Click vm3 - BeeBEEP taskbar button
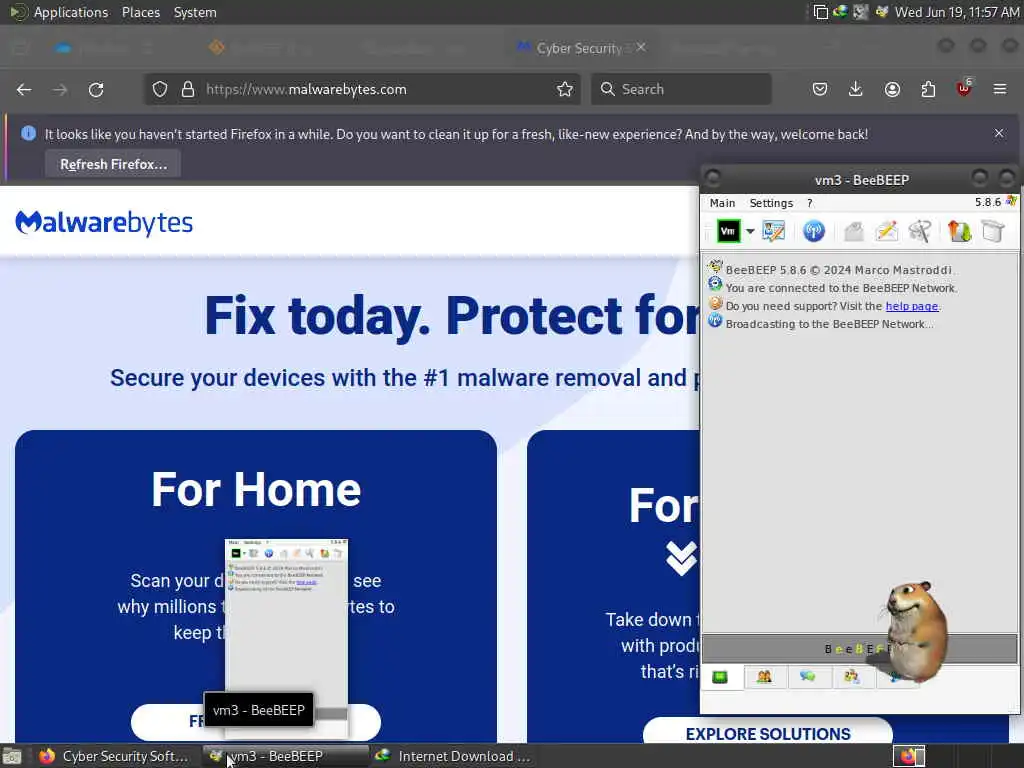 click(285, 756)
